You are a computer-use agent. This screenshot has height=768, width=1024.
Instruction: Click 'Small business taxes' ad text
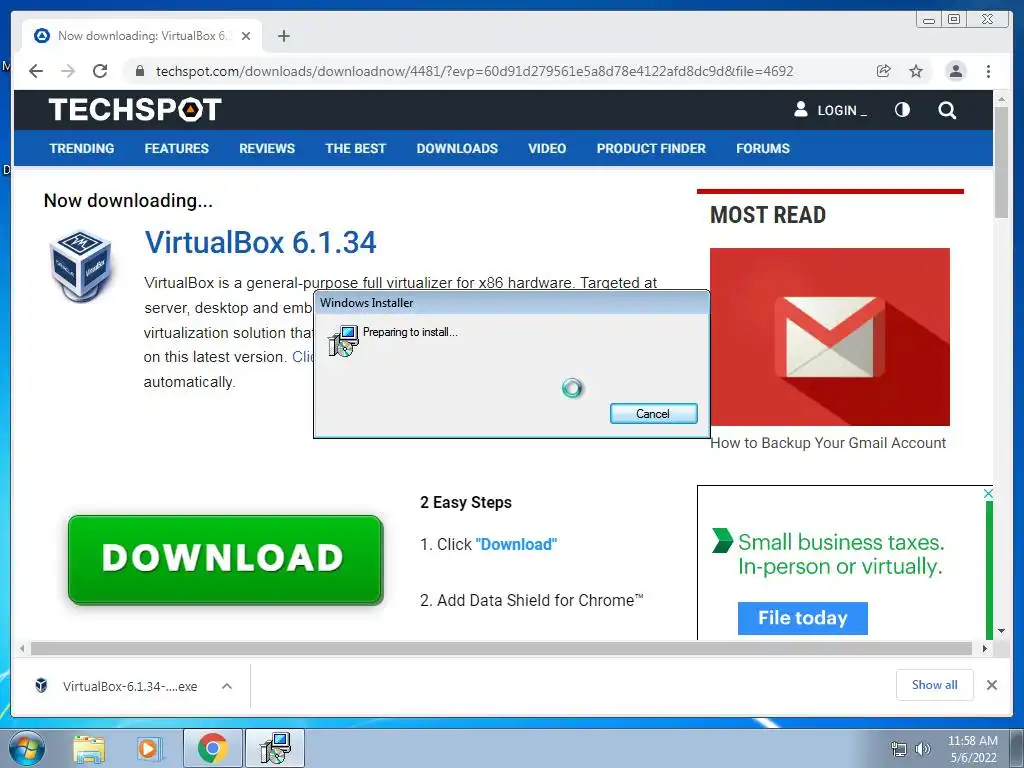(x=840, y=554)
